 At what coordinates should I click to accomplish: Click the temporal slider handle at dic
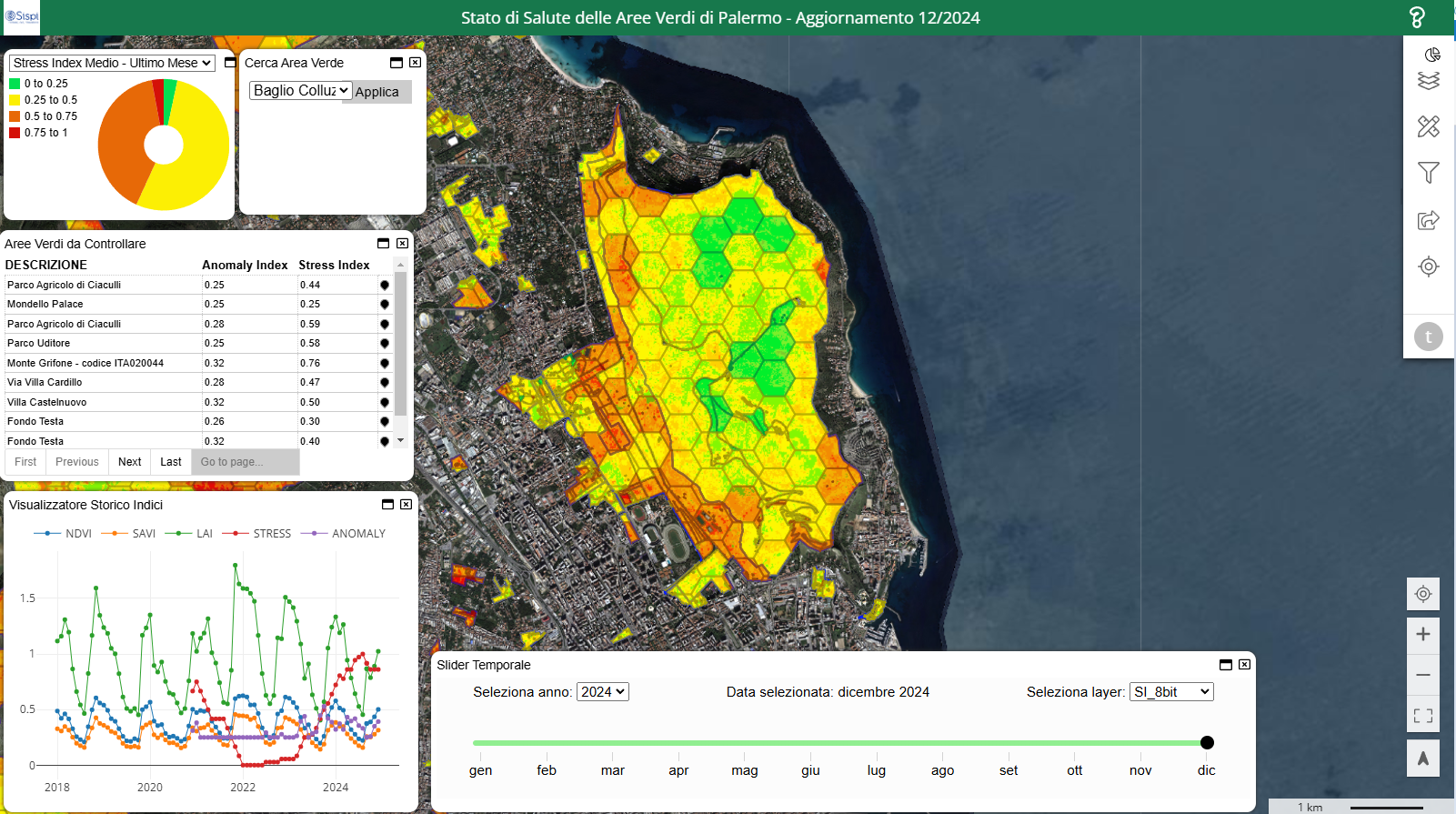click(1207, 743)
